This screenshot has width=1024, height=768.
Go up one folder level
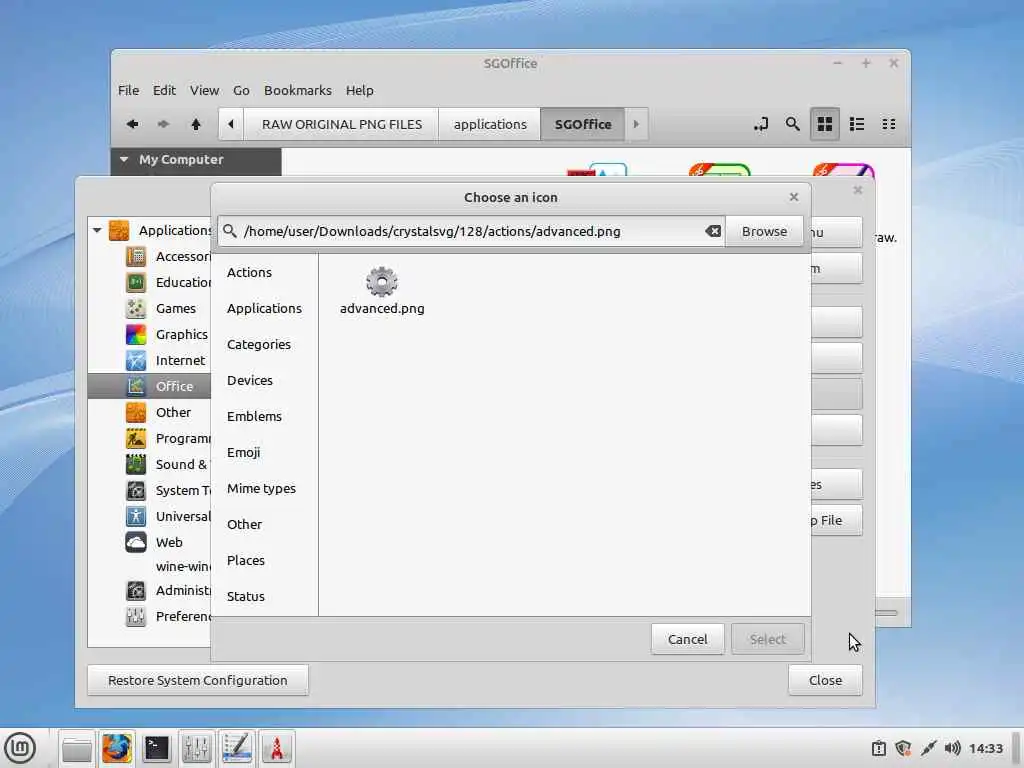click(195, 124)
